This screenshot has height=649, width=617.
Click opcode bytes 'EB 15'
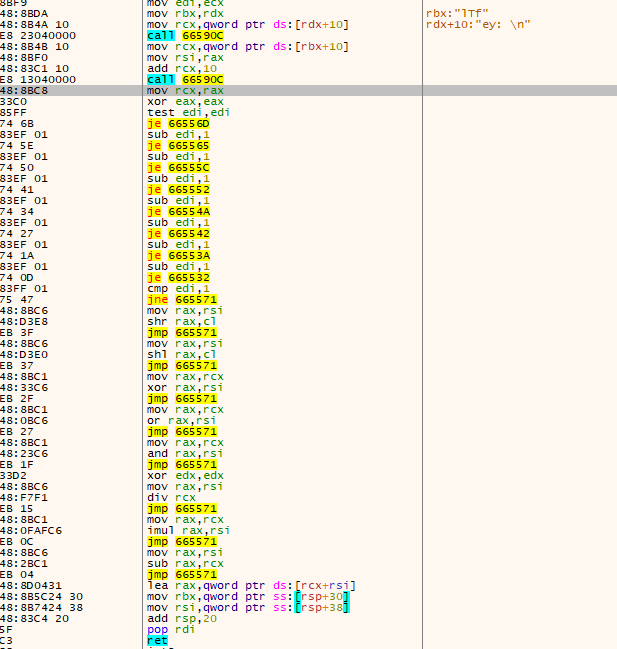(17, 509)
